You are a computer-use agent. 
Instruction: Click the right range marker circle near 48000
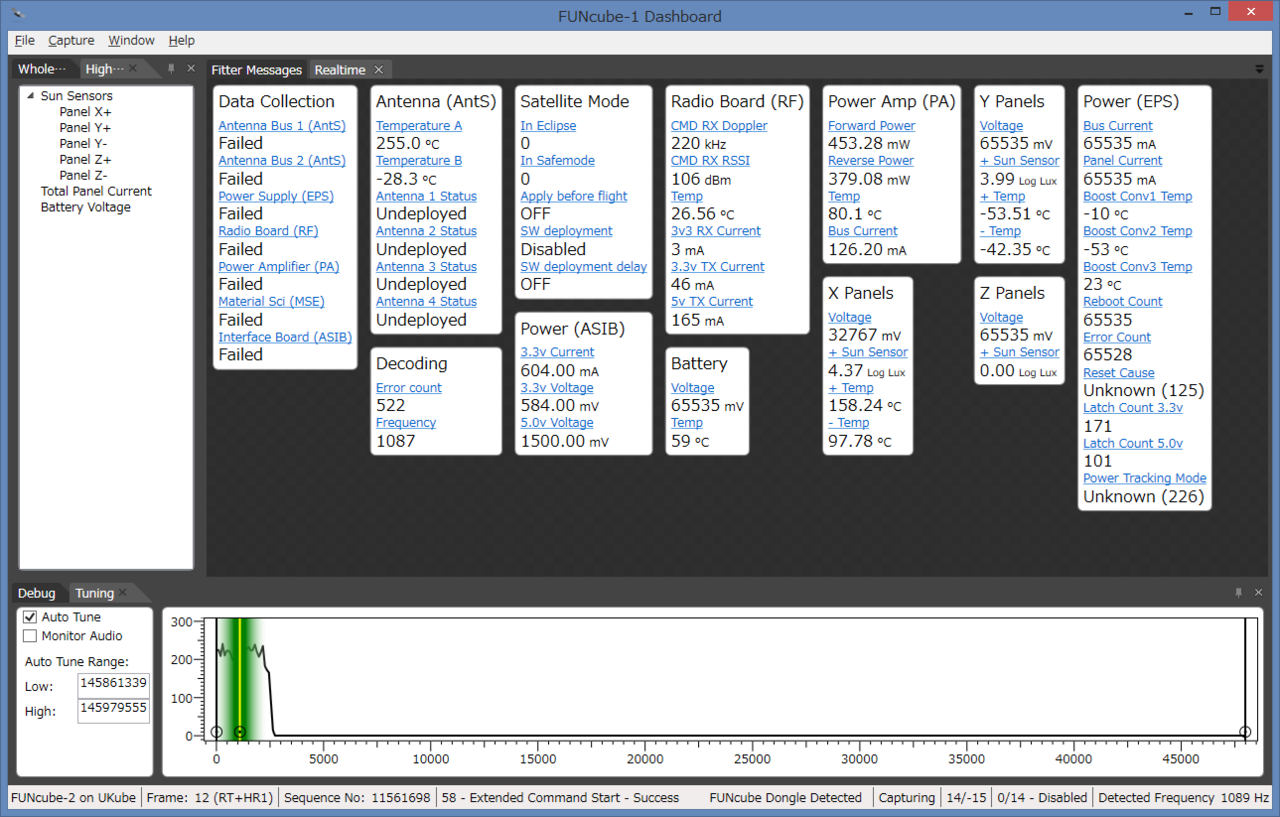click(1245, 732)
